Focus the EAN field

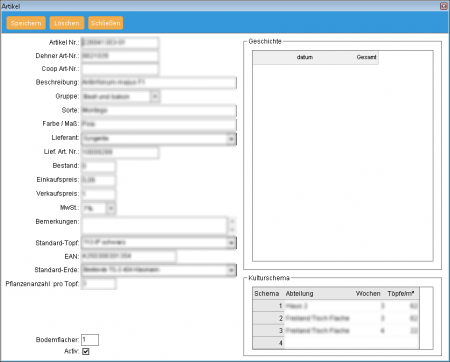pyautogui.click(x=128, y=256)
